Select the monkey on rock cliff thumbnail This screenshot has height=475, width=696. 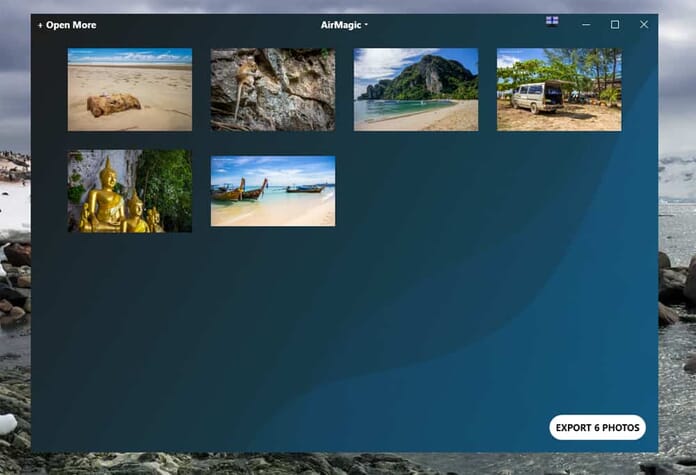(x=273, y=90)
